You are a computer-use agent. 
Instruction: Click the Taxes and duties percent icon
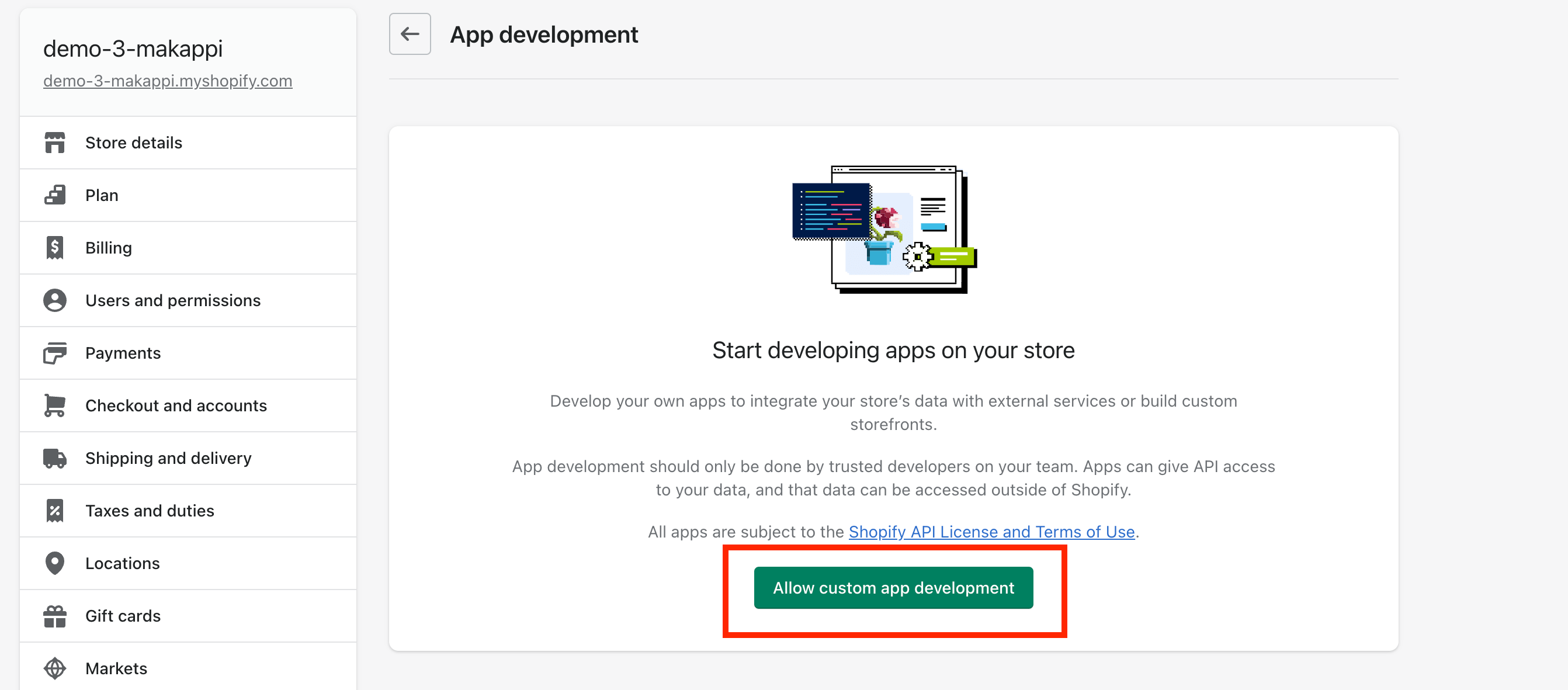55,511
